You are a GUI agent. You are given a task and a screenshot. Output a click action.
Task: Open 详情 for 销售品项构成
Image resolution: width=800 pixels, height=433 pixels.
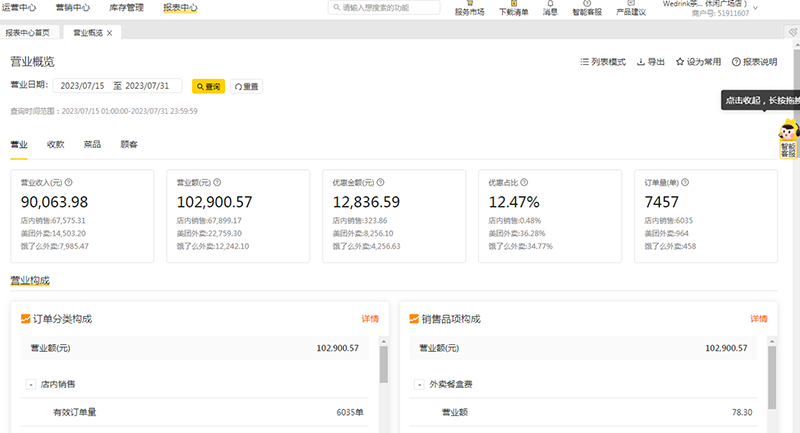click(759, 319)
